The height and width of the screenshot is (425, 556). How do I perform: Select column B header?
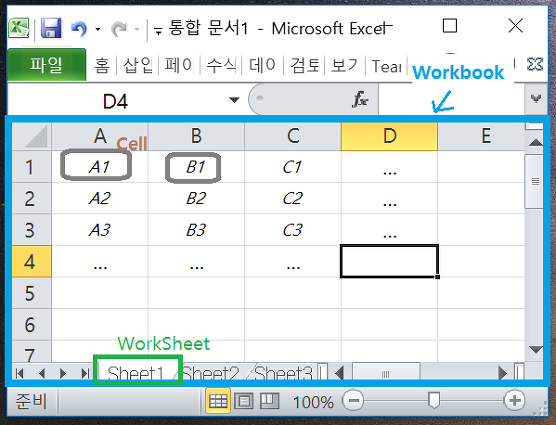click(196, 136)
